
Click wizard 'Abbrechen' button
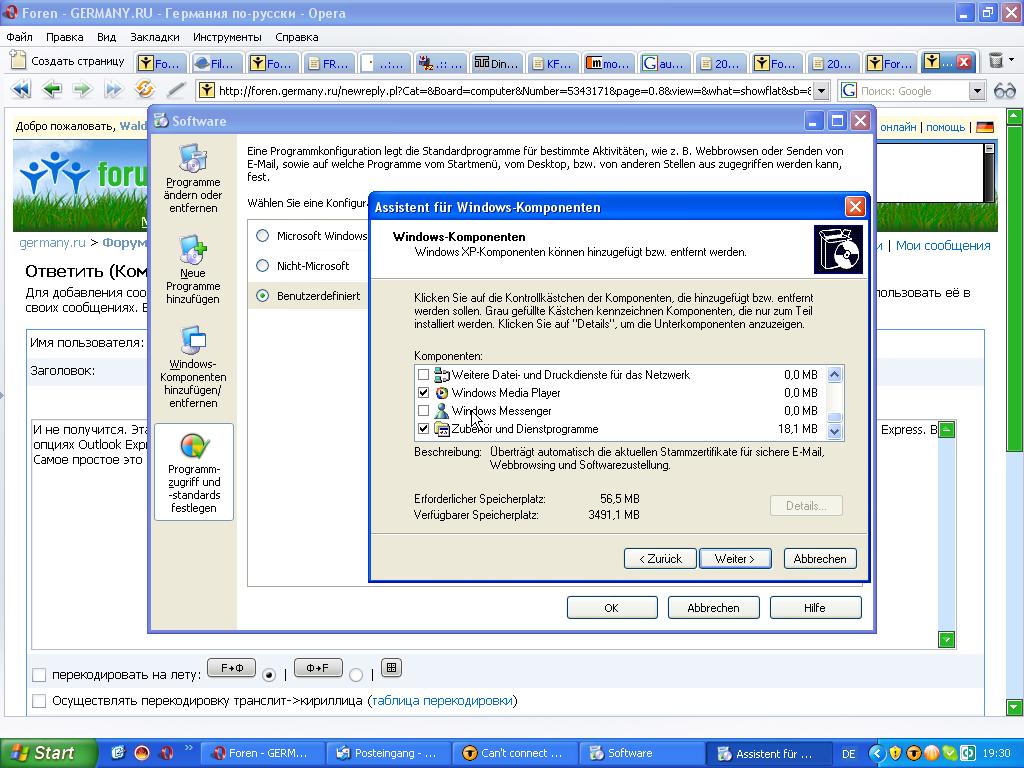pyautogui.click(x=820, y=559)
